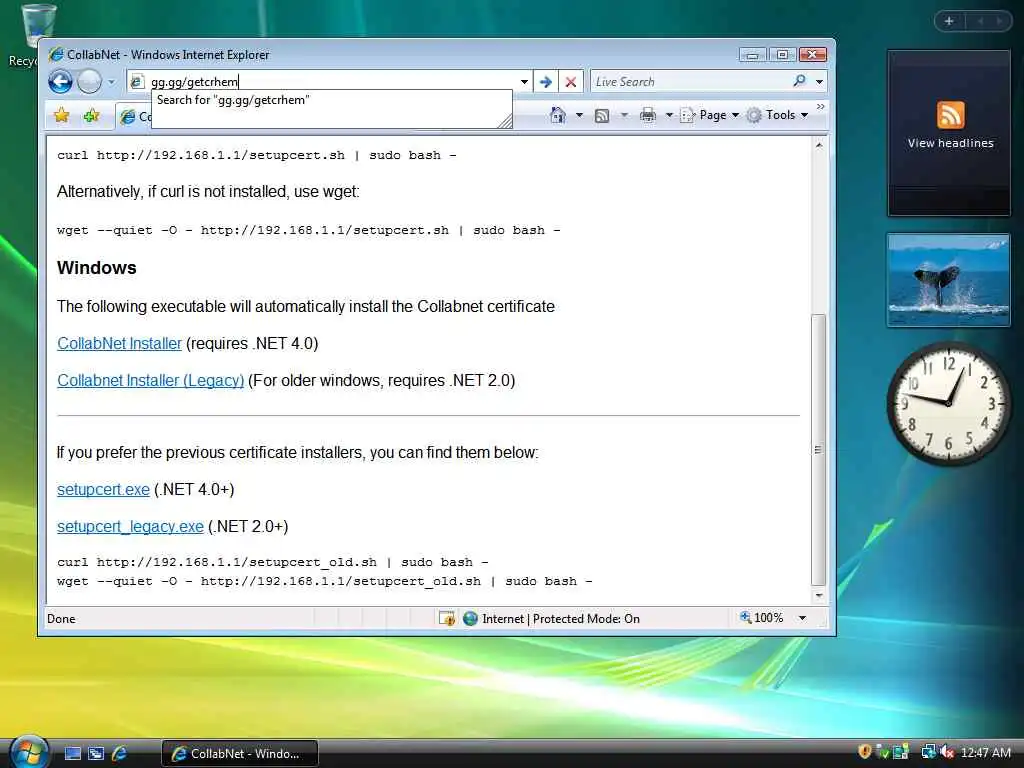Open the Tools menu
Image resolution: width=1024 pixels, height=768 pixels.
(x=778, y=115)
